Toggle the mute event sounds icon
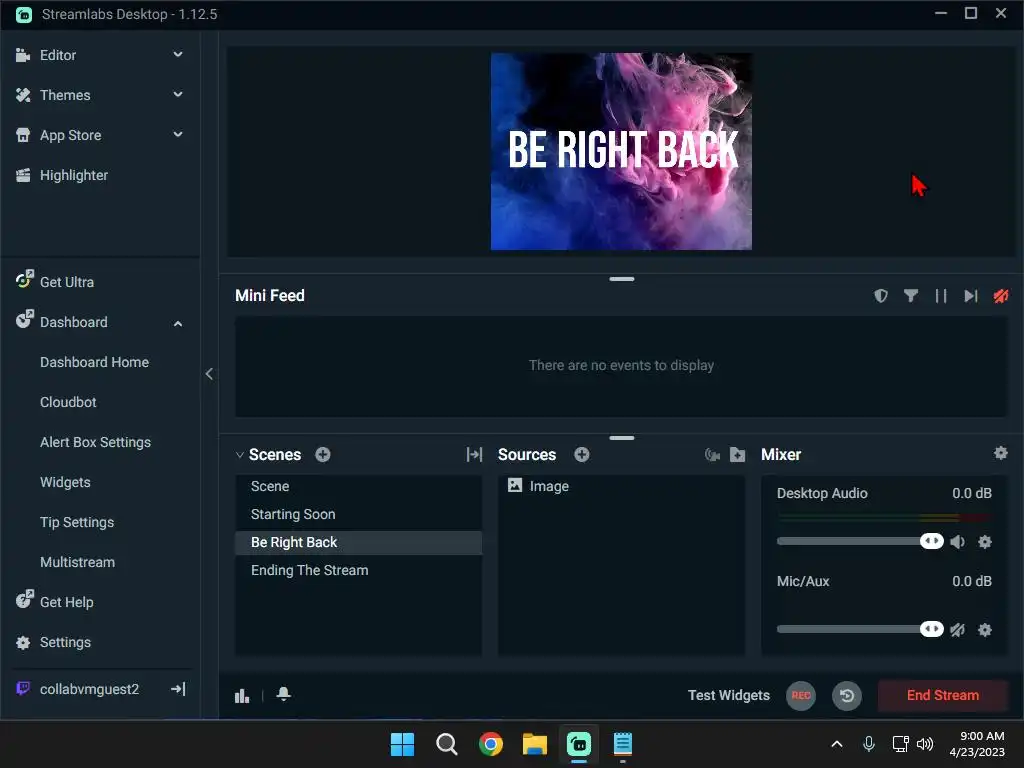1024x768 pixels. 1000,296
